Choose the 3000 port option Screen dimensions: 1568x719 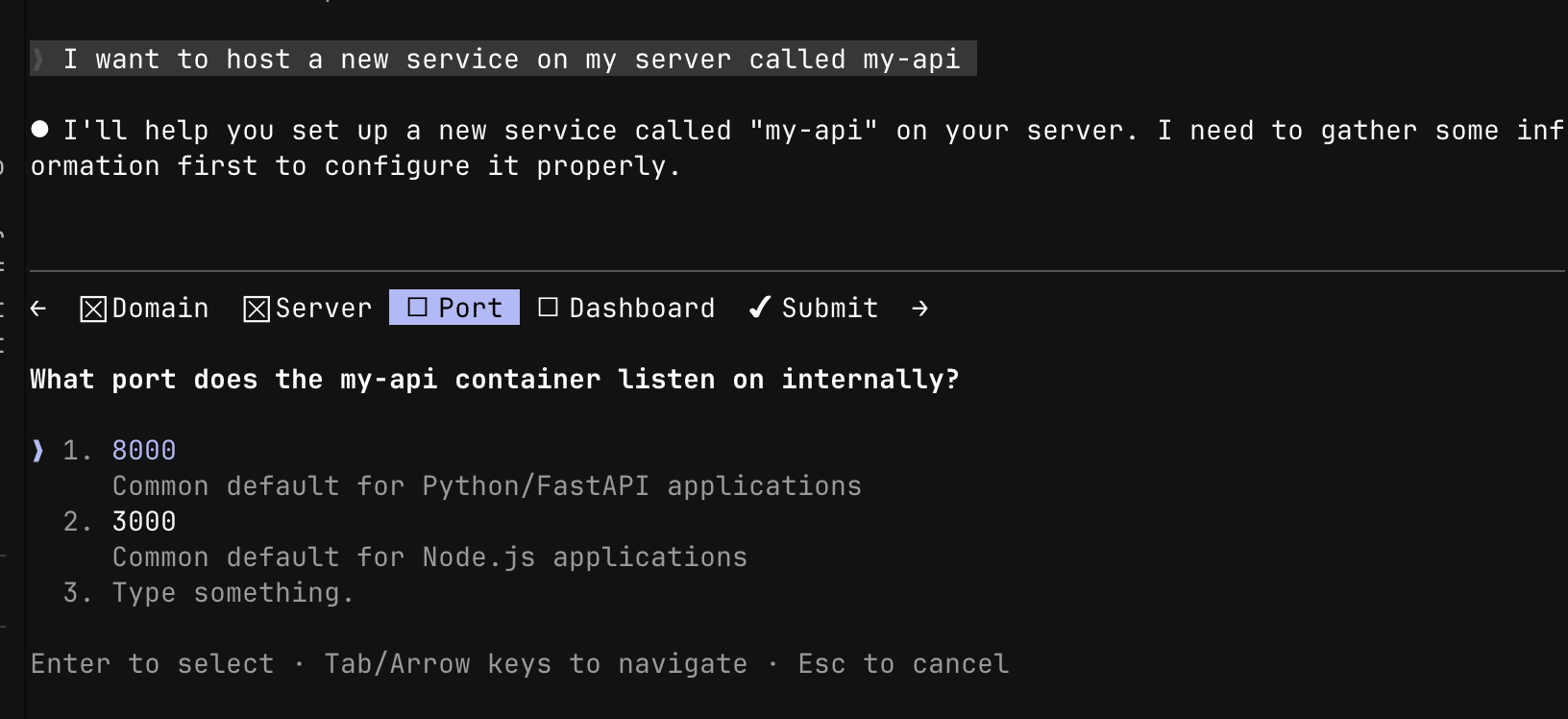coord(144,522)
